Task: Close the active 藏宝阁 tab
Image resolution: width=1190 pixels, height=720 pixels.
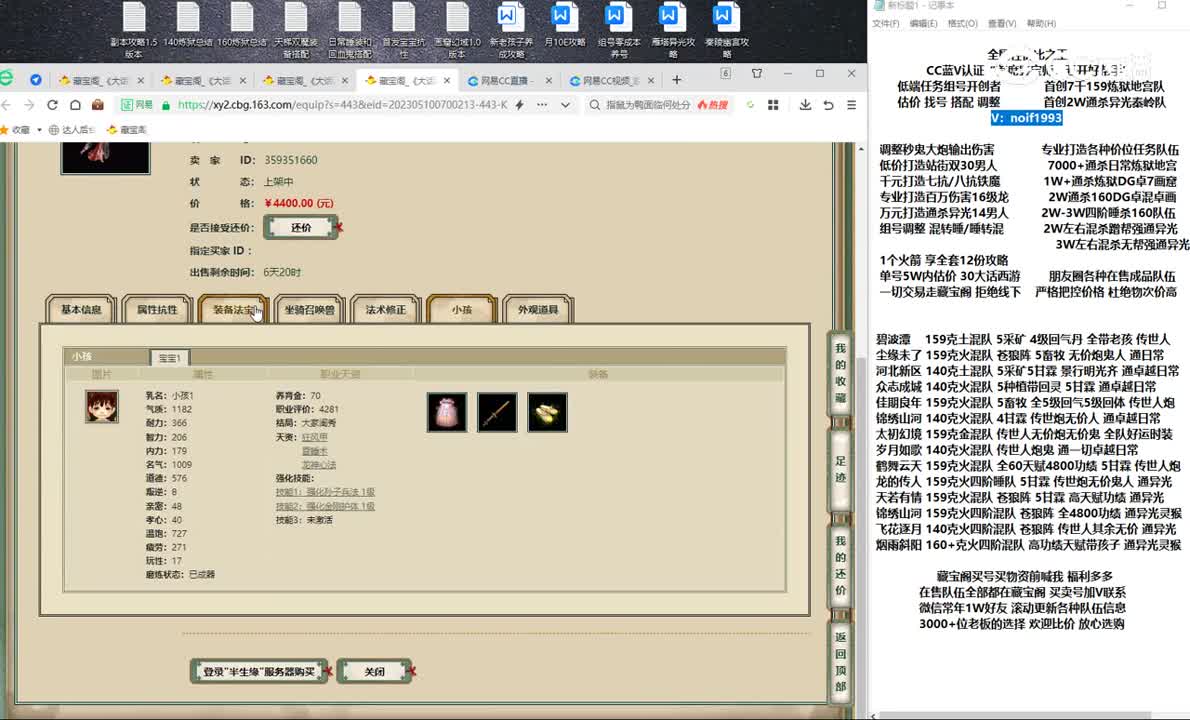Action: click(447, 80)
